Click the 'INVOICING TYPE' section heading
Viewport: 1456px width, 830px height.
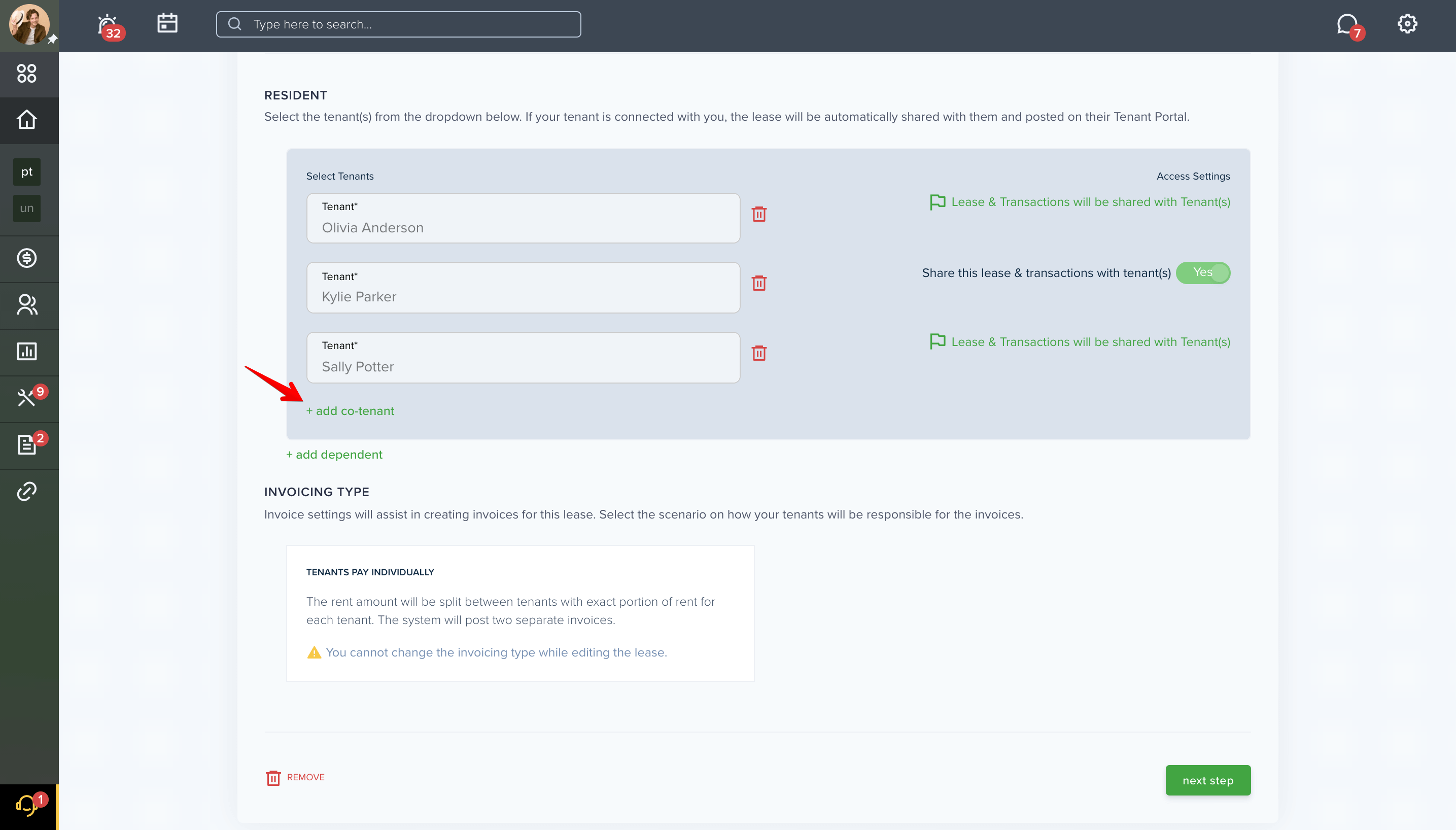click(316, 492)
